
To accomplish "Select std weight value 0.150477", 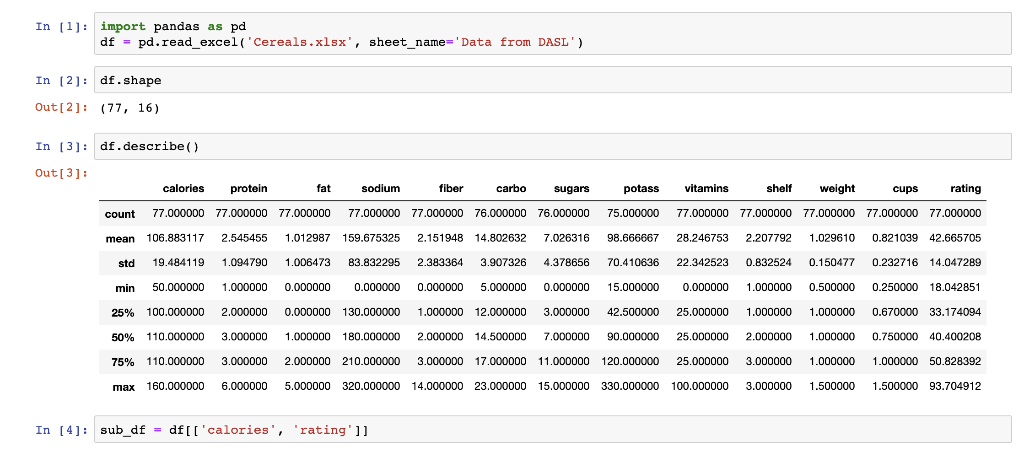I will point(831,263).
